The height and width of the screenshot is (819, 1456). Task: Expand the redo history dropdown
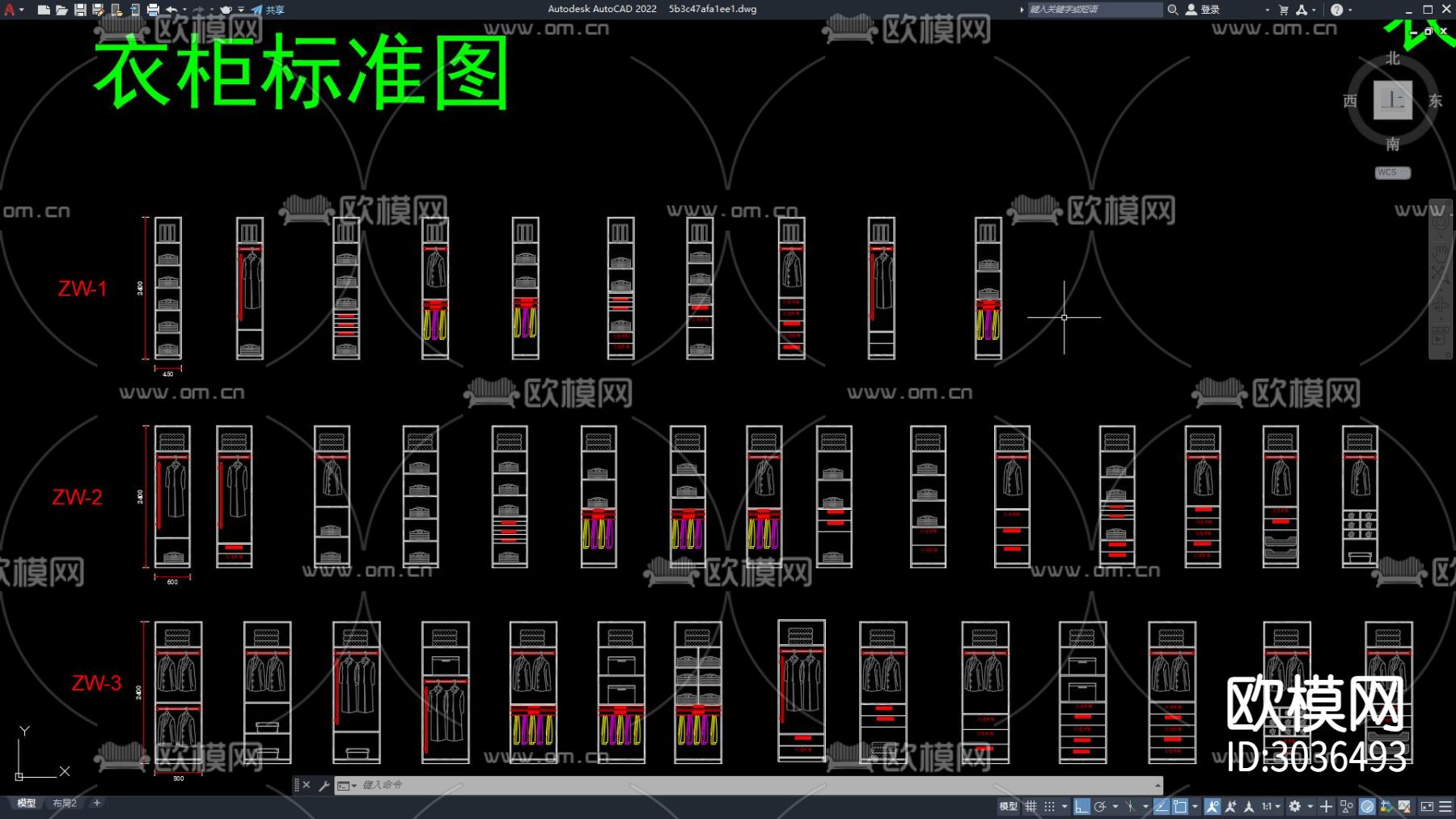pyautogui.click(x=211, y=10)
